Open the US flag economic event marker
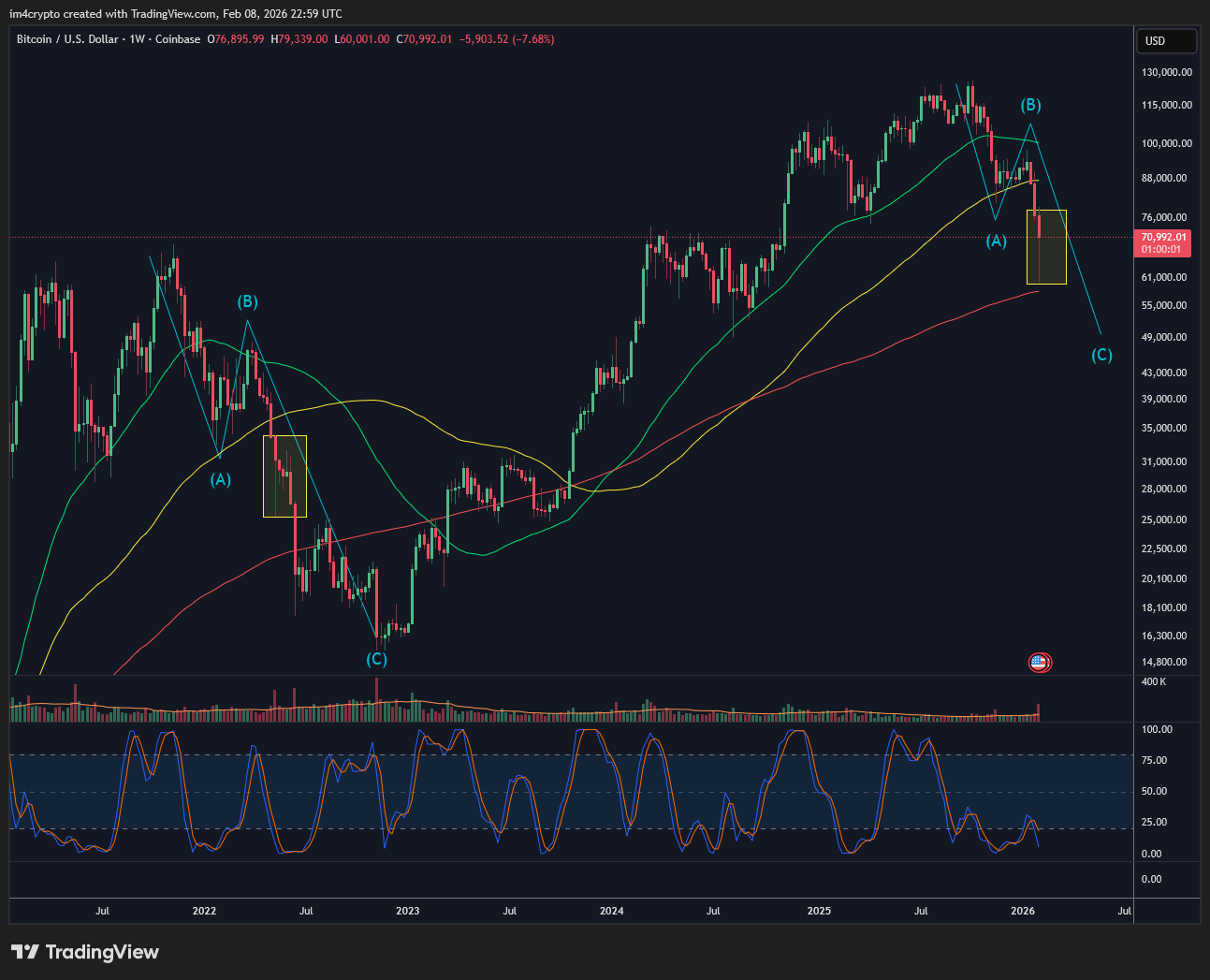Screen dimensions: 1210x980 coord(1039,662)
